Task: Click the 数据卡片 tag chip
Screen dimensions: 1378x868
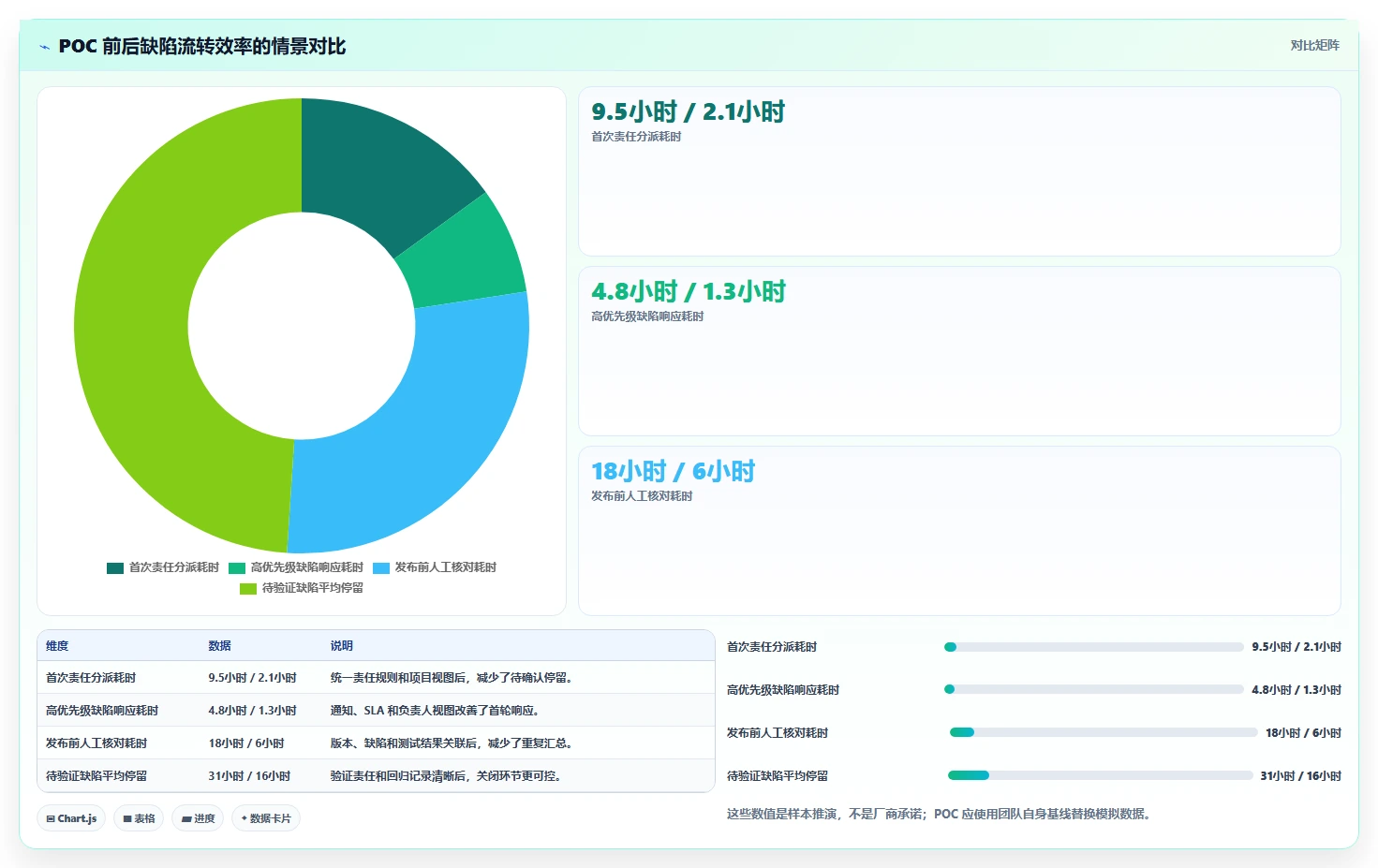Action: pyautogui.click(x=266, y=818)
